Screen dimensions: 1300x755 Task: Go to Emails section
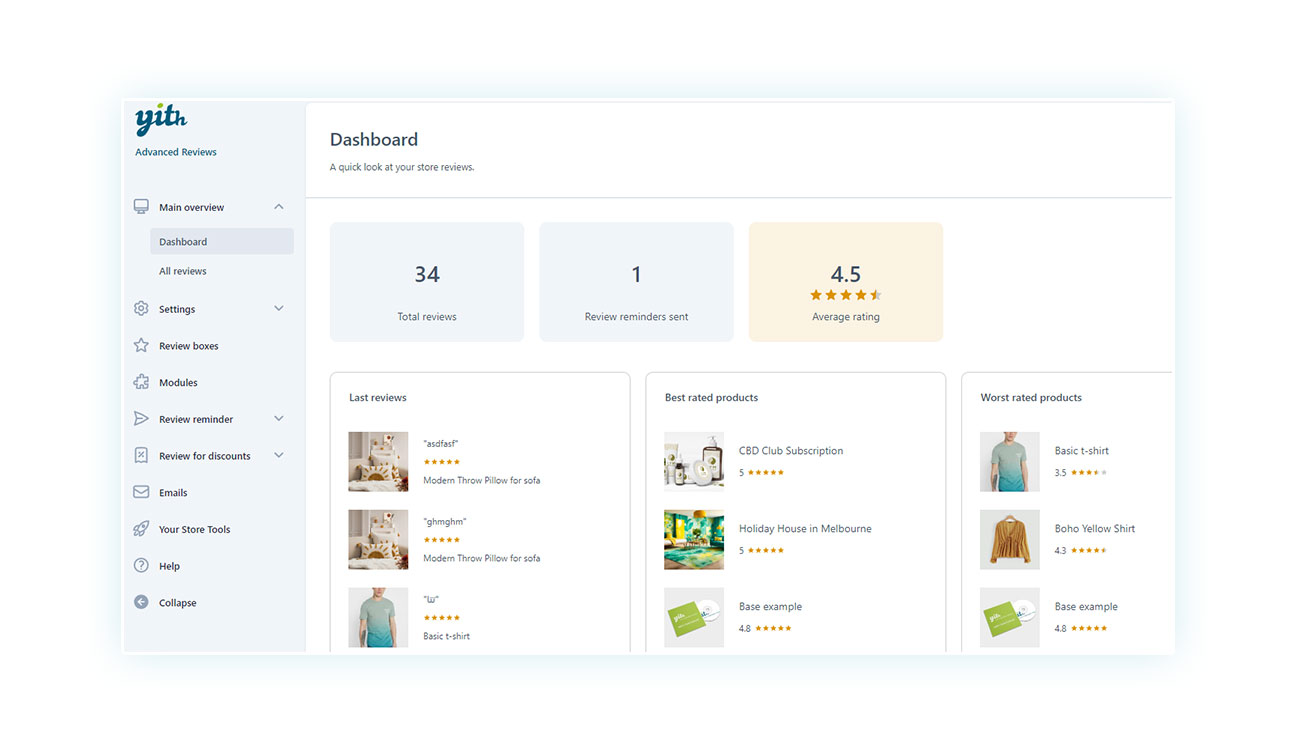[173, 493]
